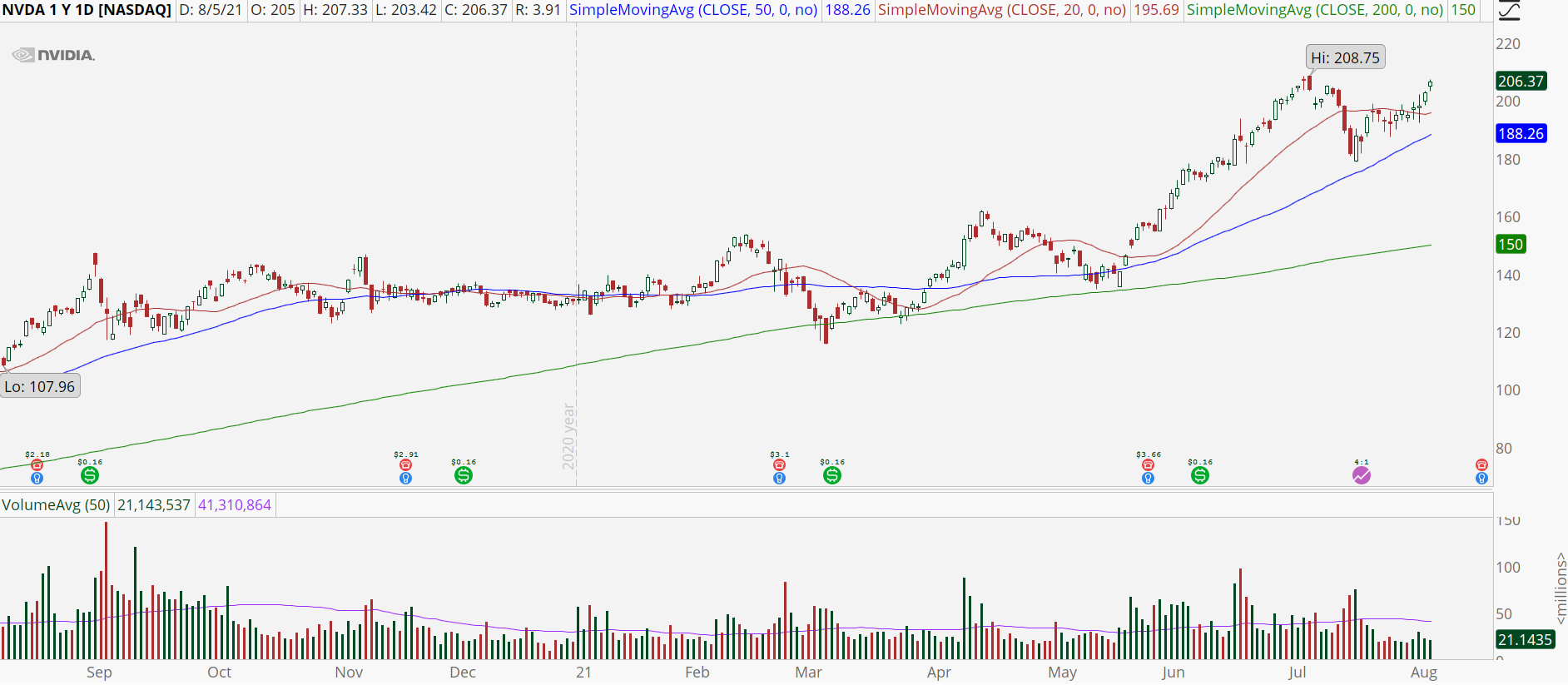Click the green 150 price axis label

(1511, 244)
